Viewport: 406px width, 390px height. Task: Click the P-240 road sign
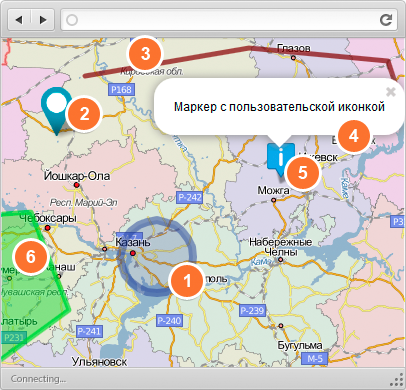[x=169, y=321]
